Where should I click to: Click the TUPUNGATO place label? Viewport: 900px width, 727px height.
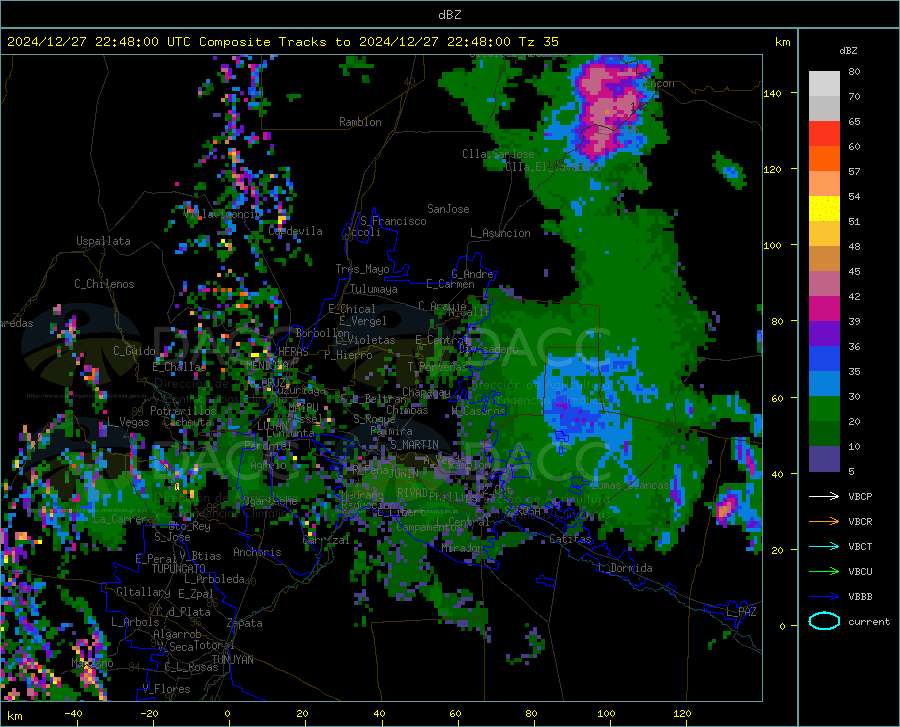point(179,569)
